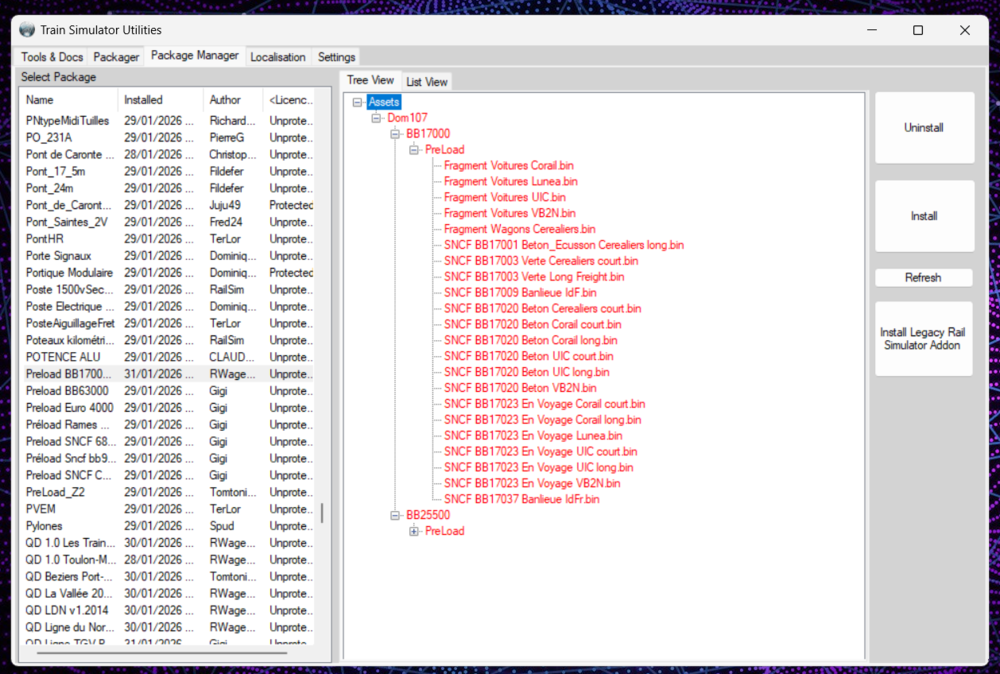Select the QD LDN v1.2014 package
Screen dimensions: 1000x674
169,611
